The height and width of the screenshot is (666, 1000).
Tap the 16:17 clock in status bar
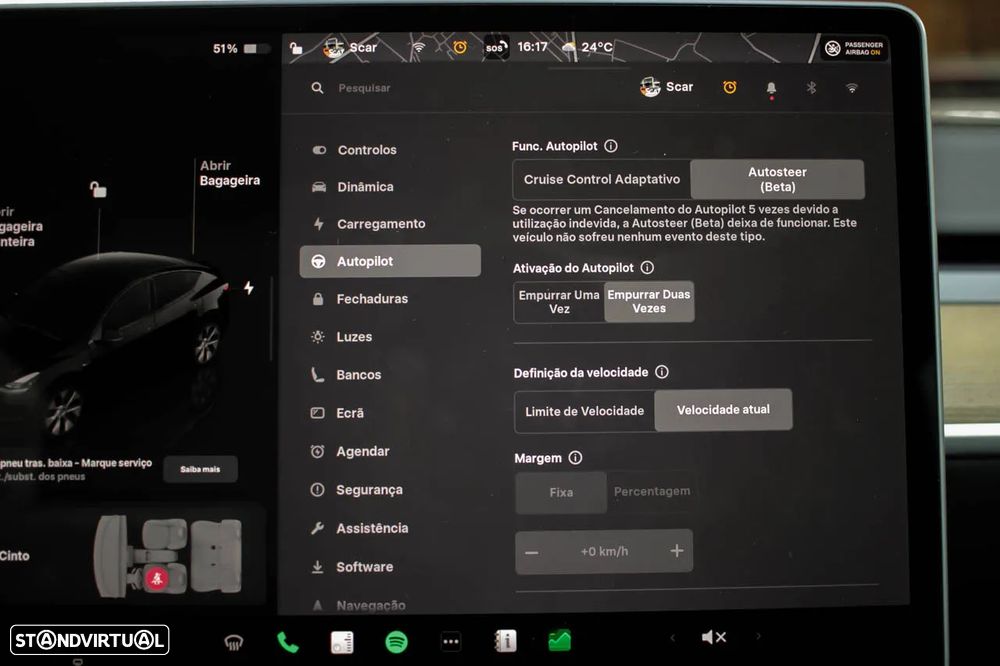click(533, 47)
